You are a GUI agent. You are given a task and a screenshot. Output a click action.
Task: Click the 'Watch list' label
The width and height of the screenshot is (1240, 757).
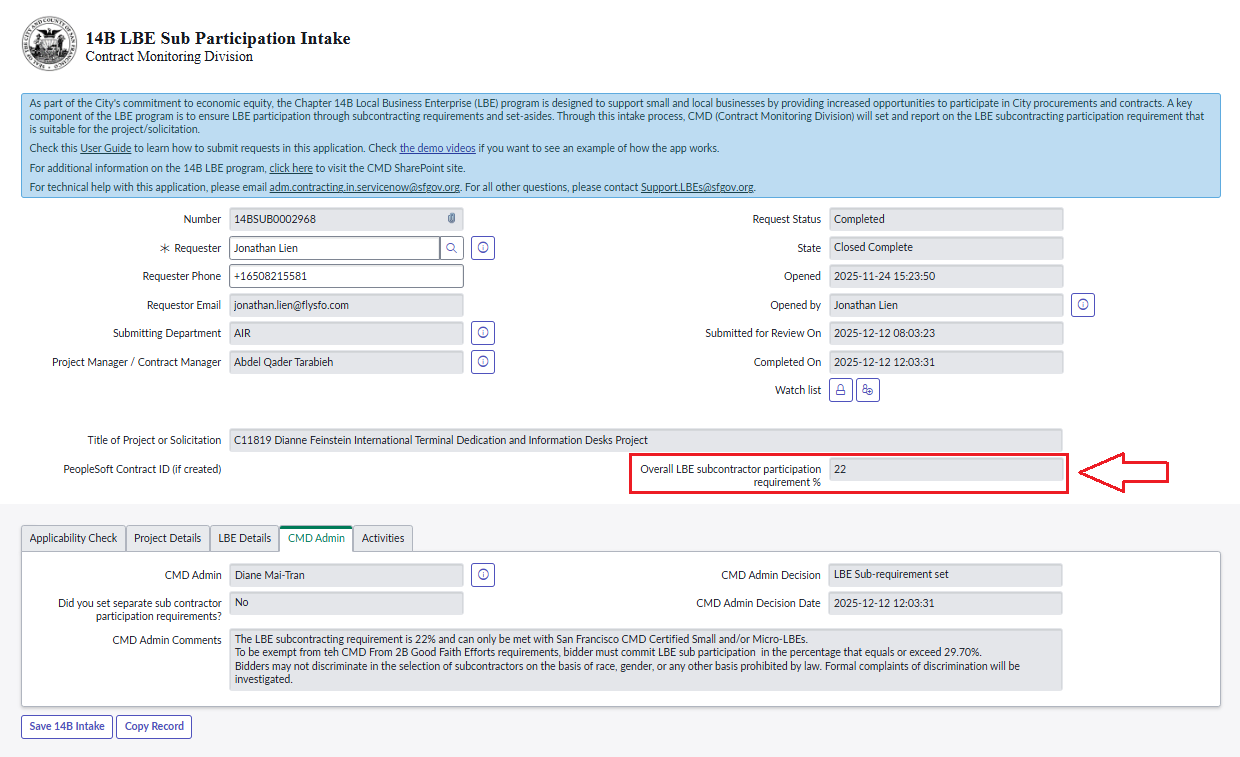[798, 390]
